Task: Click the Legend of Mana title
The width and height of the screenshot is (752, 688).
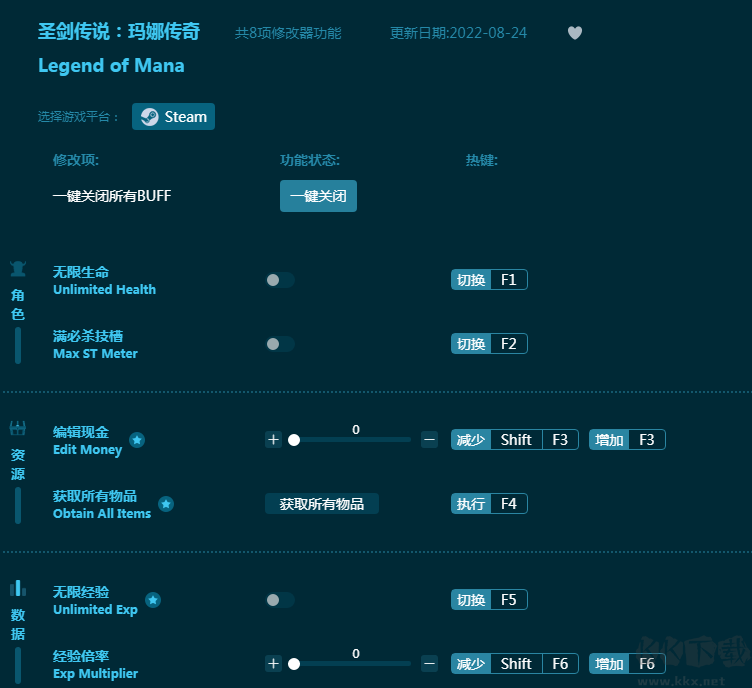Action: 111,66
